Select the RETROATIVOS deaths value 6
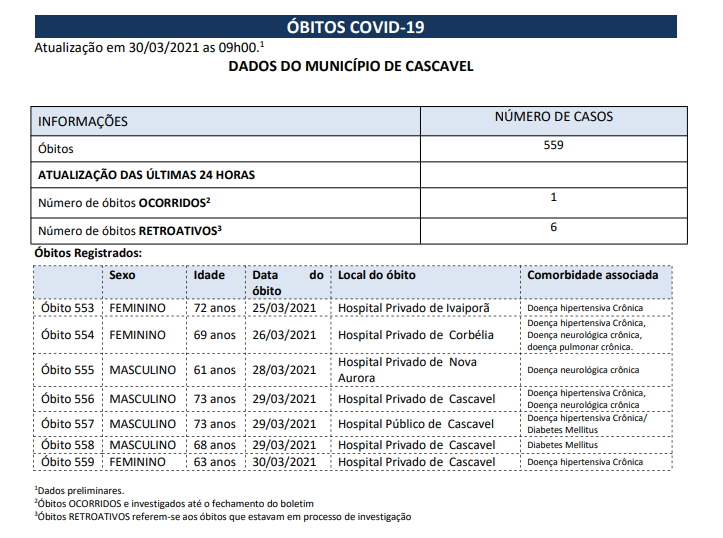The image size is (723, 538). click(x=553, y=227)
